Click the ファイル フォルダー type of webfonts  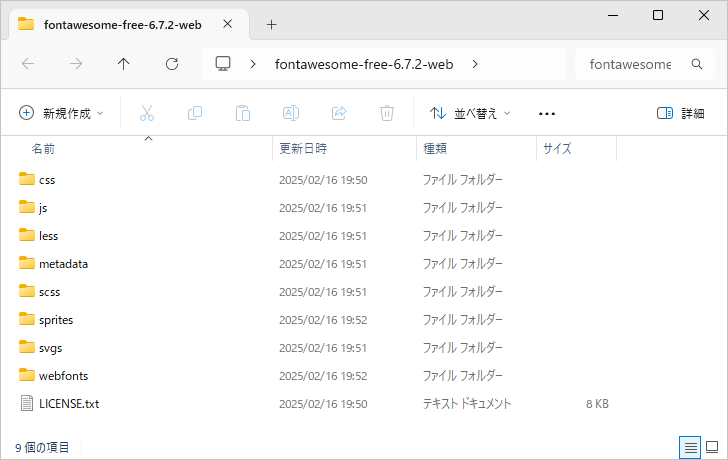(x=462, y=375)
